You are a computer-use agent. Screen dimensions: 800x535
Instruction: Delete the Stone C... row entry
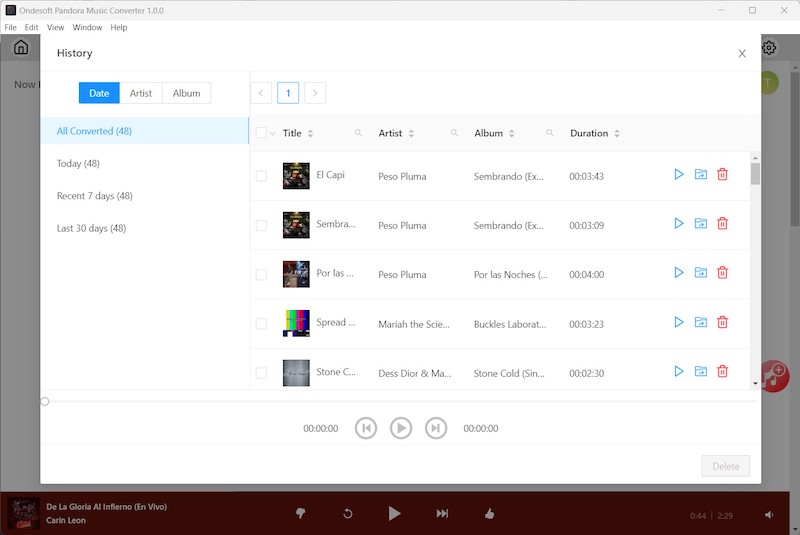coord(722,371)
